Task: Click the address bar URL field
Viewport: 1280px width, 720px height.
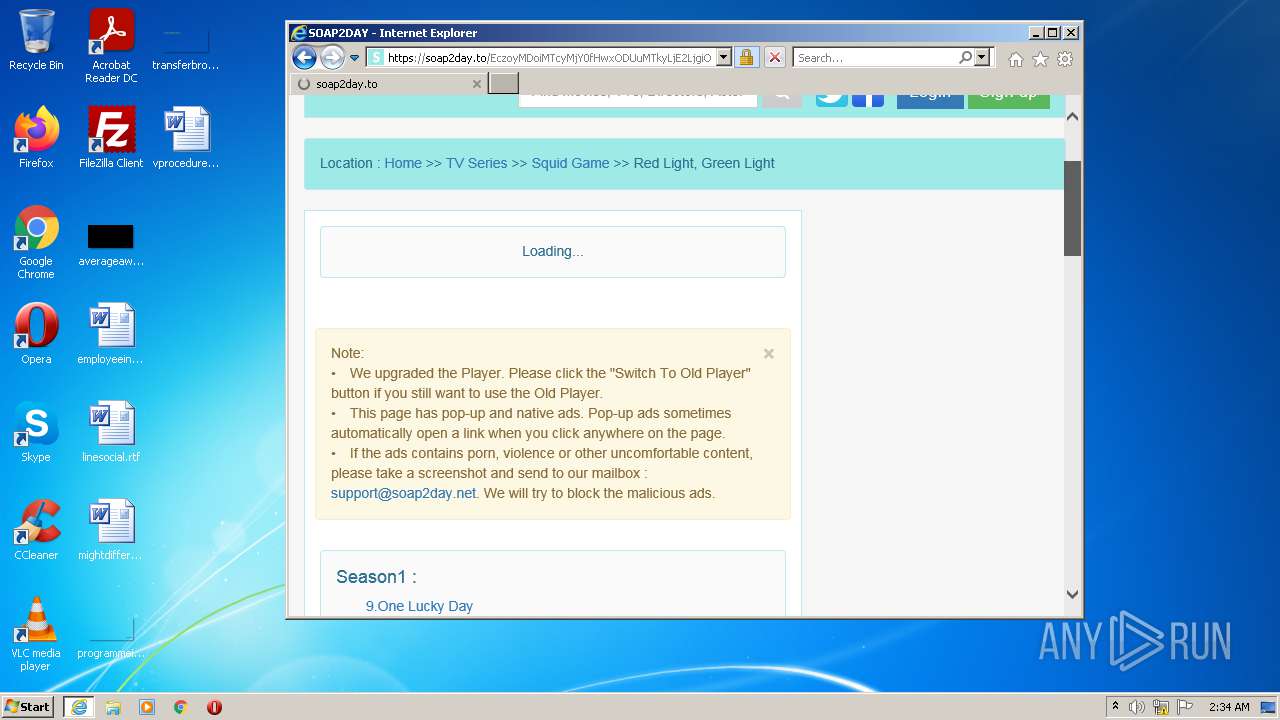Action: [549, 58]
